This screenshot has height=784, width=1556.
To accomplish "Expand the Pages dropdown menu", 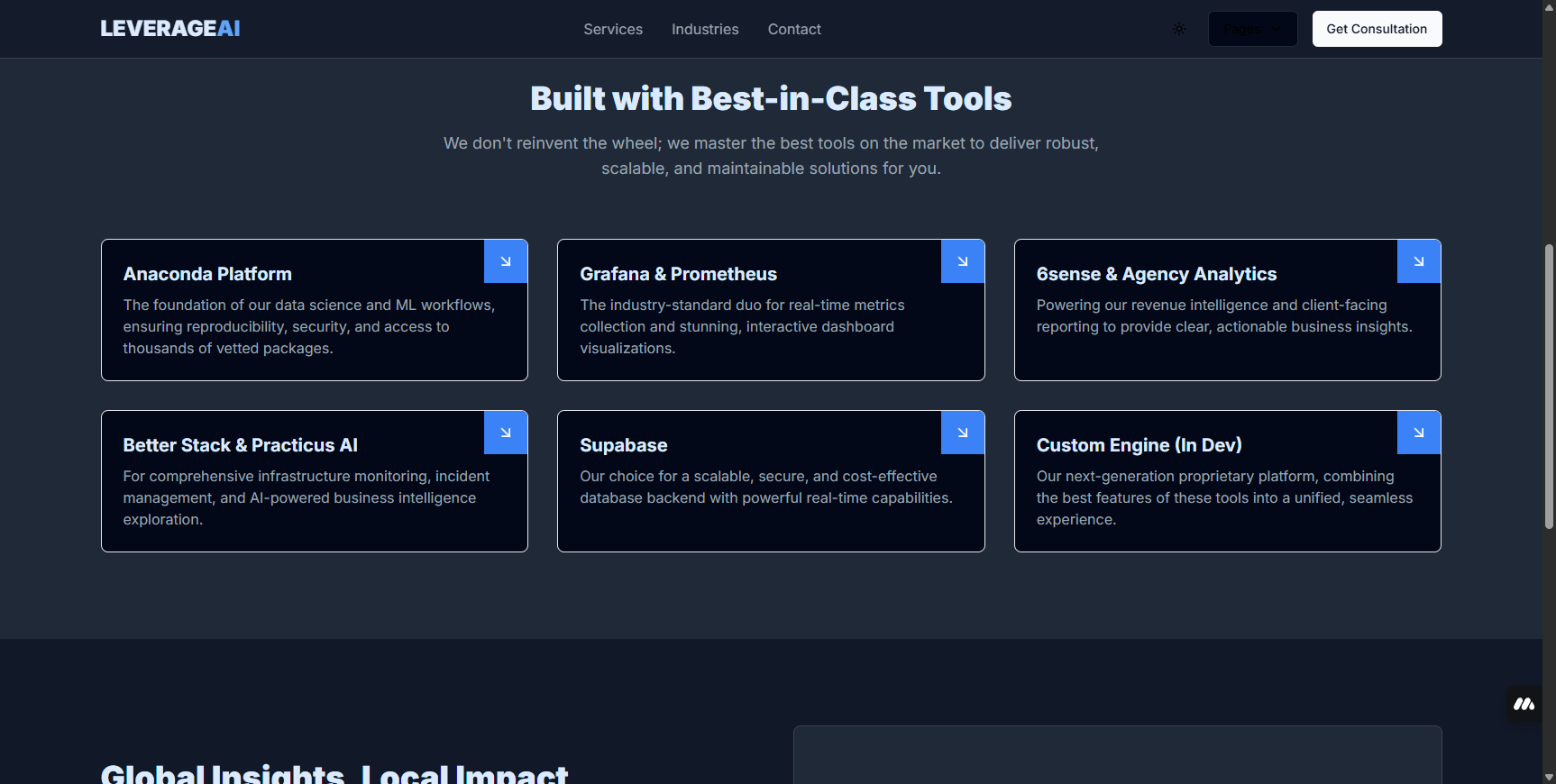I will (x=1252, y=29).
